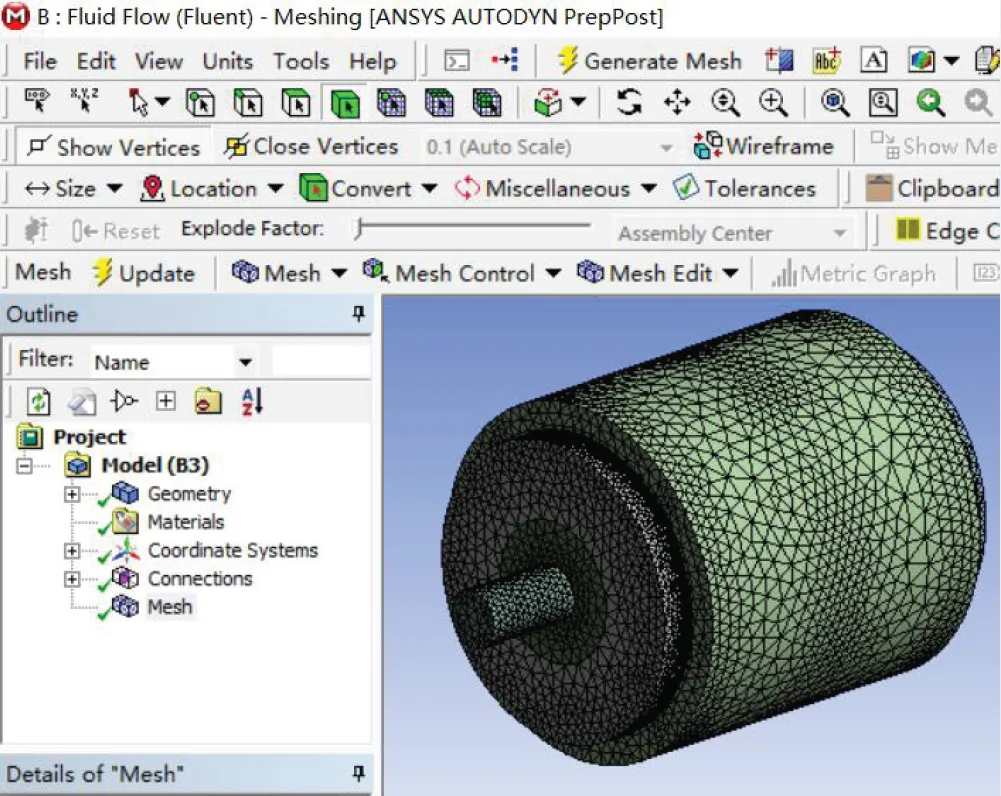This screenshot has width=1001, height=796.
Task: Click the Tolerances button
Action: point(745,189)
